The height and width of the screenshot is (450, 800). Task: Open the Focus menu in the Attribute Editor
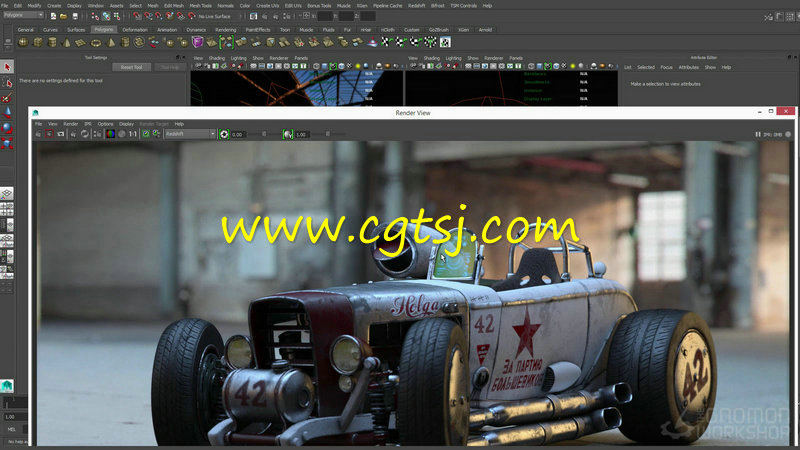(x=666, y=67)
